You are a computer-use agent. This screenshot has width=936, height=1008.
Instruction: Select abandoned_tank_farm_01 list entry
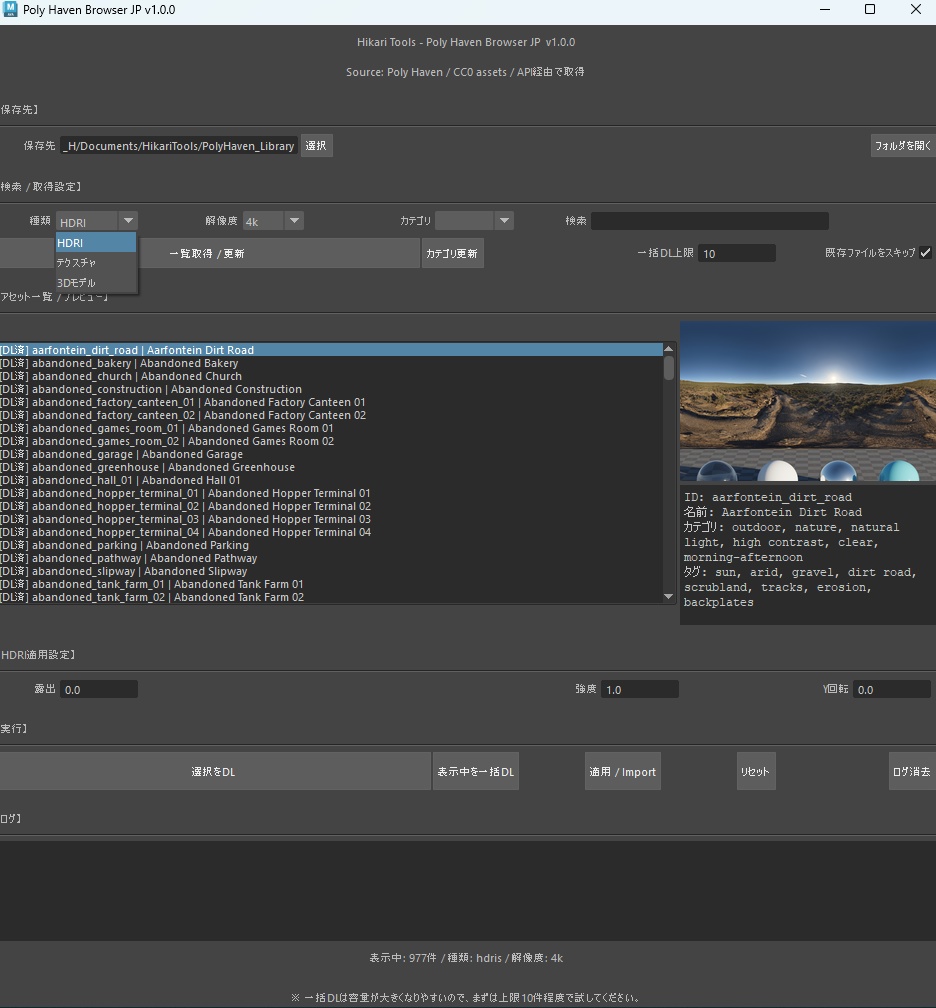331,584
